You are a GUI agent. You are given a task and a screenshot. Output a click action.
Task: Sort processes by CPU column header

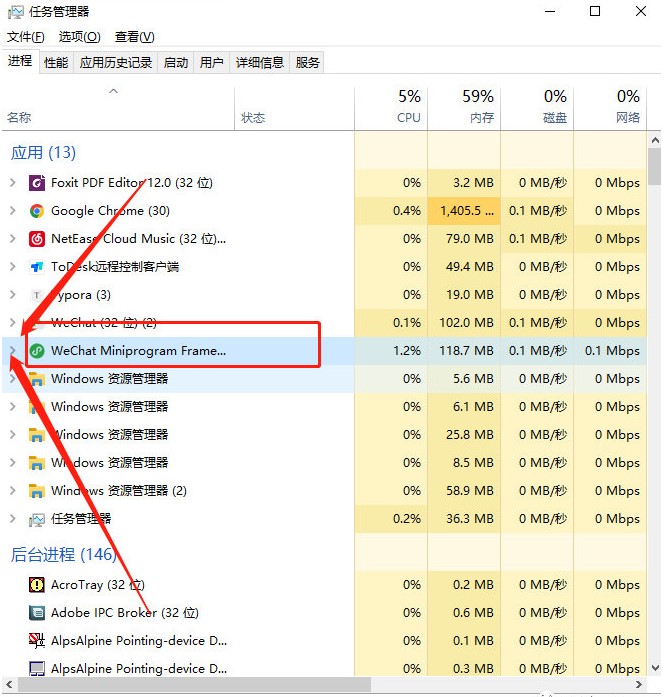(x=391, y=109)
